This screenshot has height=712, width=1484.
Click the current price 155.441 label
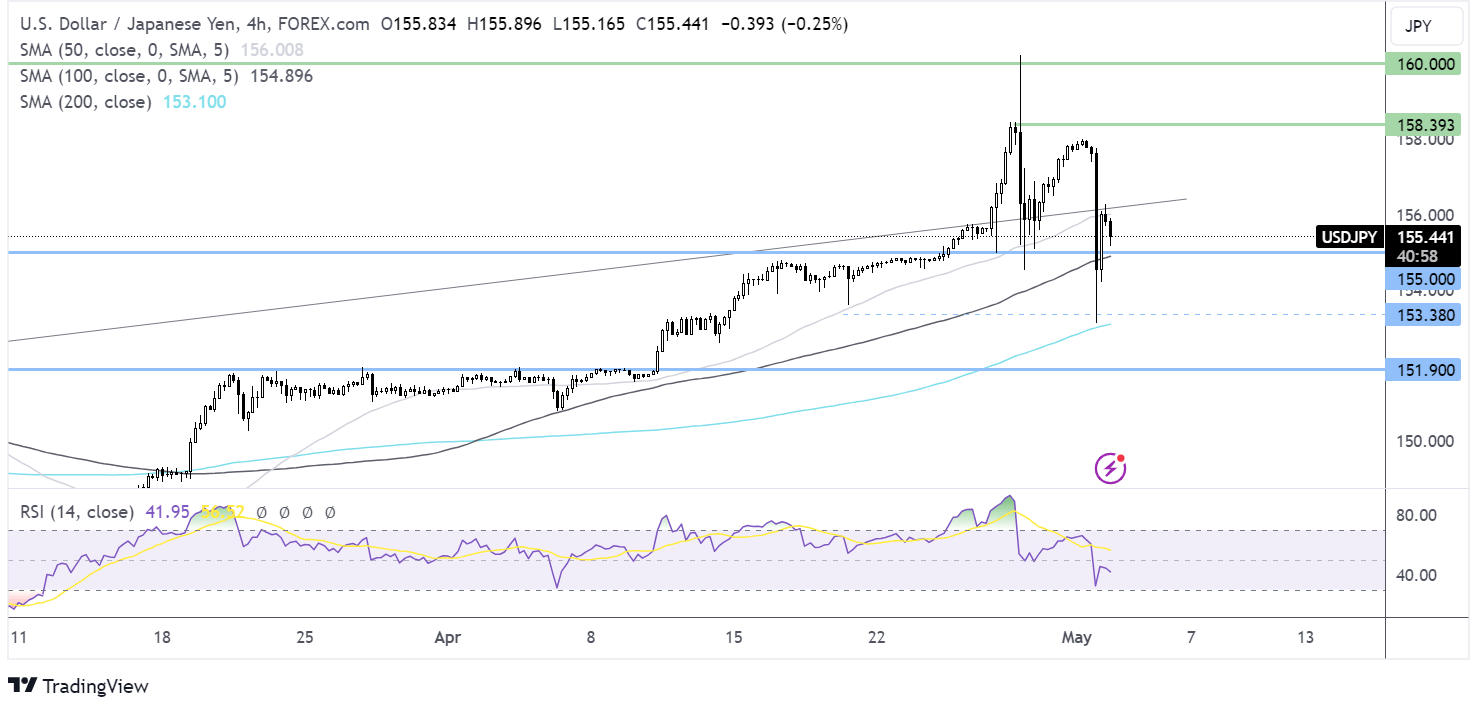point(1423,237)
